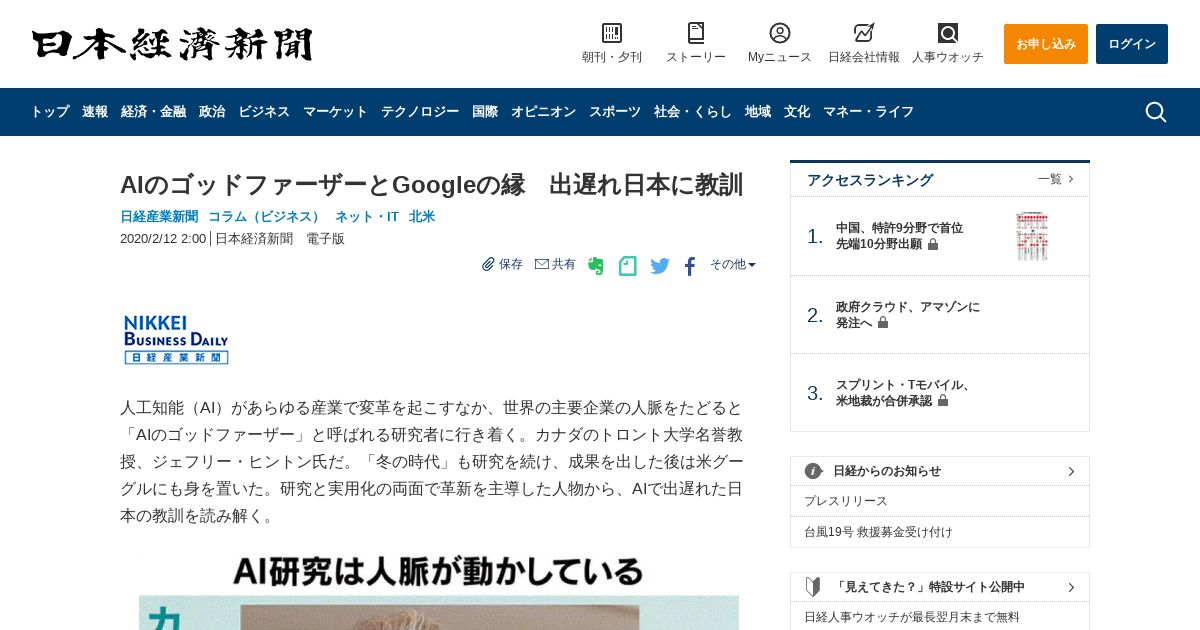Click the ログイン button
This screenshot has height=630, width=1200.
pos(1132,44)
